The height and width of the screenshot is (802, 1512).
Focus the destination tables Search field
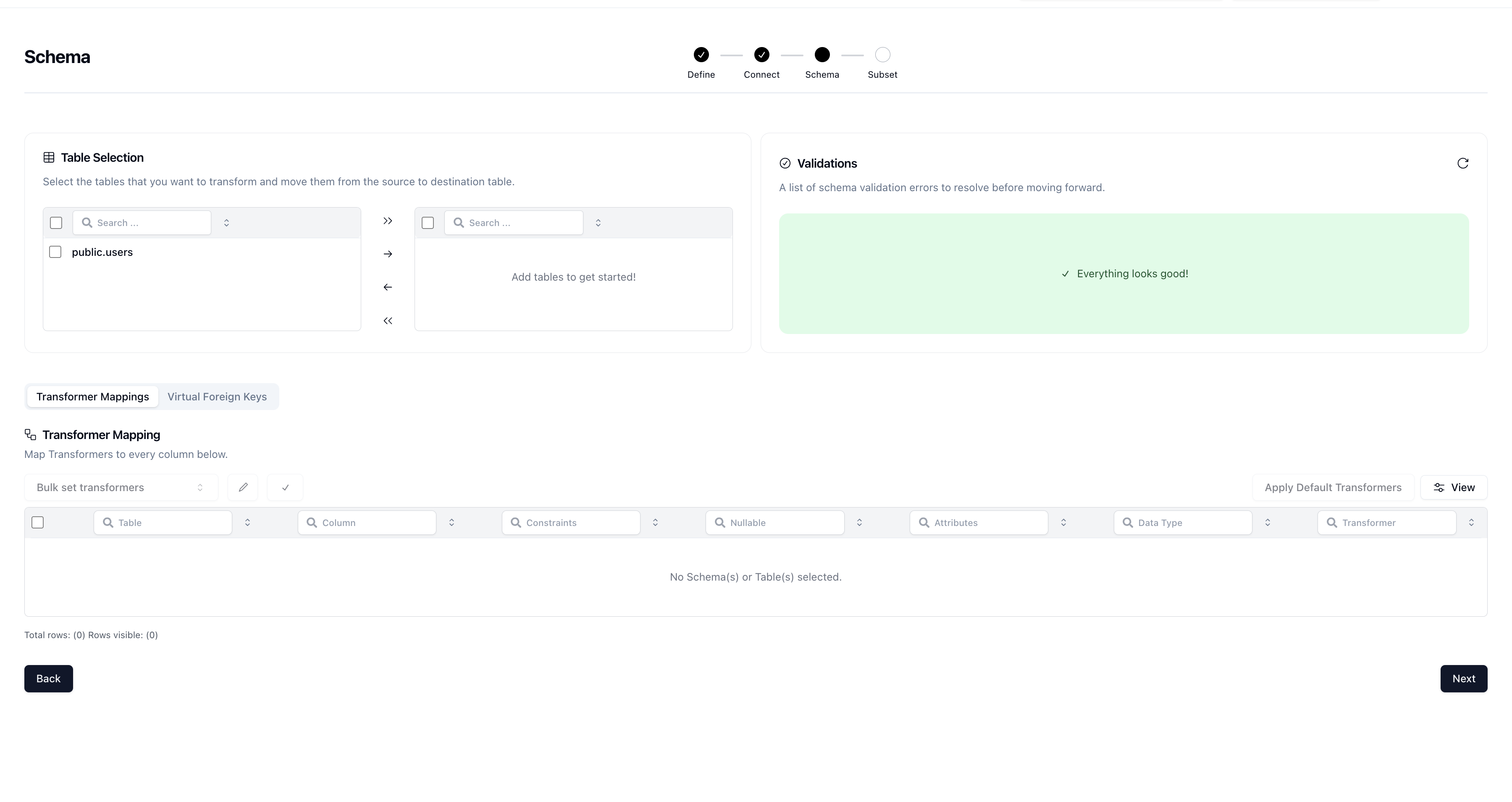click(x=514, y=223)
